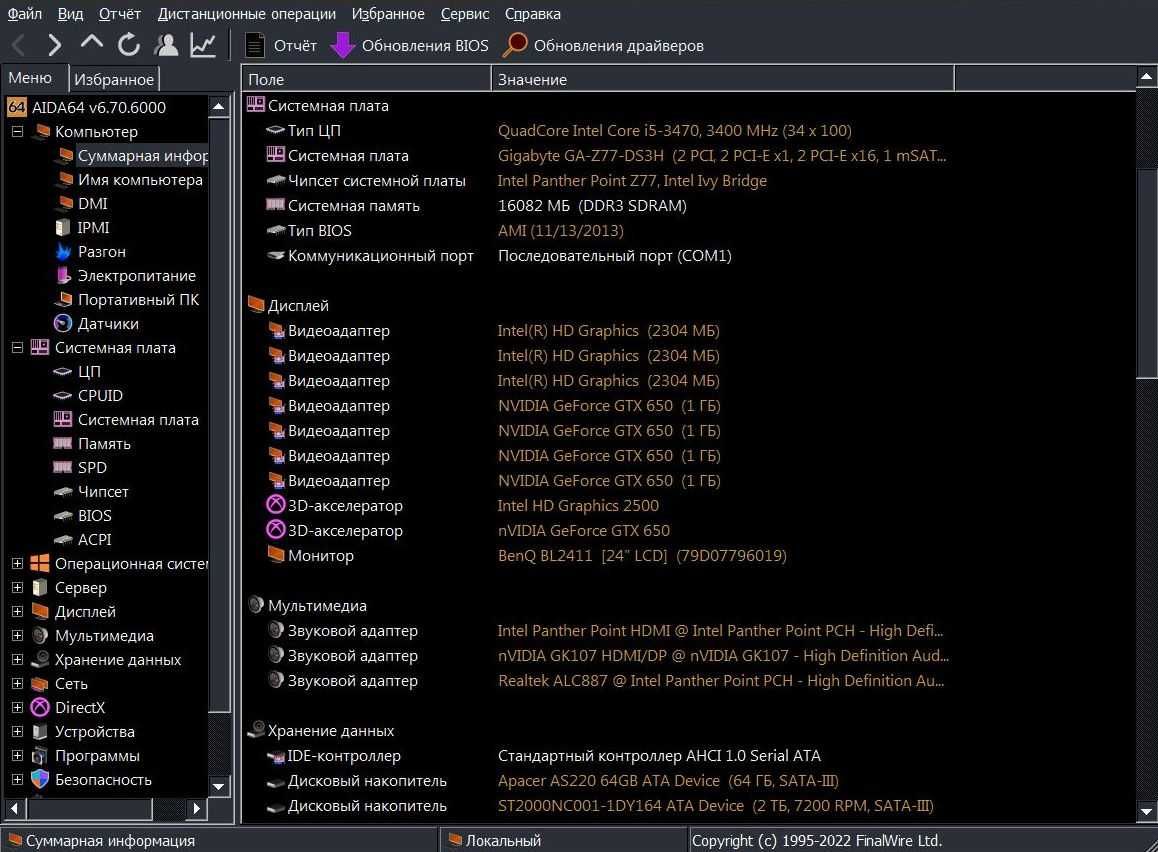
Task: Click the QuadCore Intel Core i5-3470 link
Action: click(x=674, y=131)
